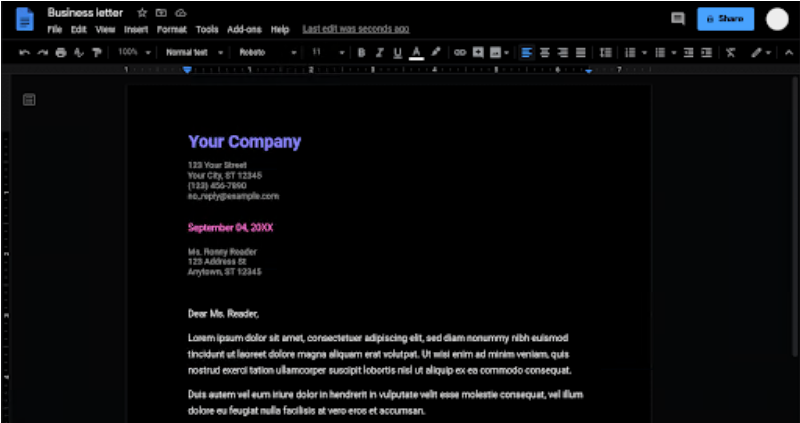Screen dimensions: 800x423
Task: Star the Business letter document
Action: pos(143,13)
